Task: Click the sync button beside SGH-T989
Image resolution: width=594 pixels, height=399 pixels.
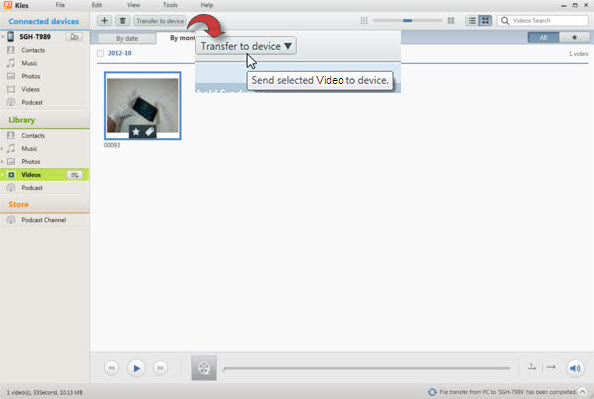Action: (74, 37)
